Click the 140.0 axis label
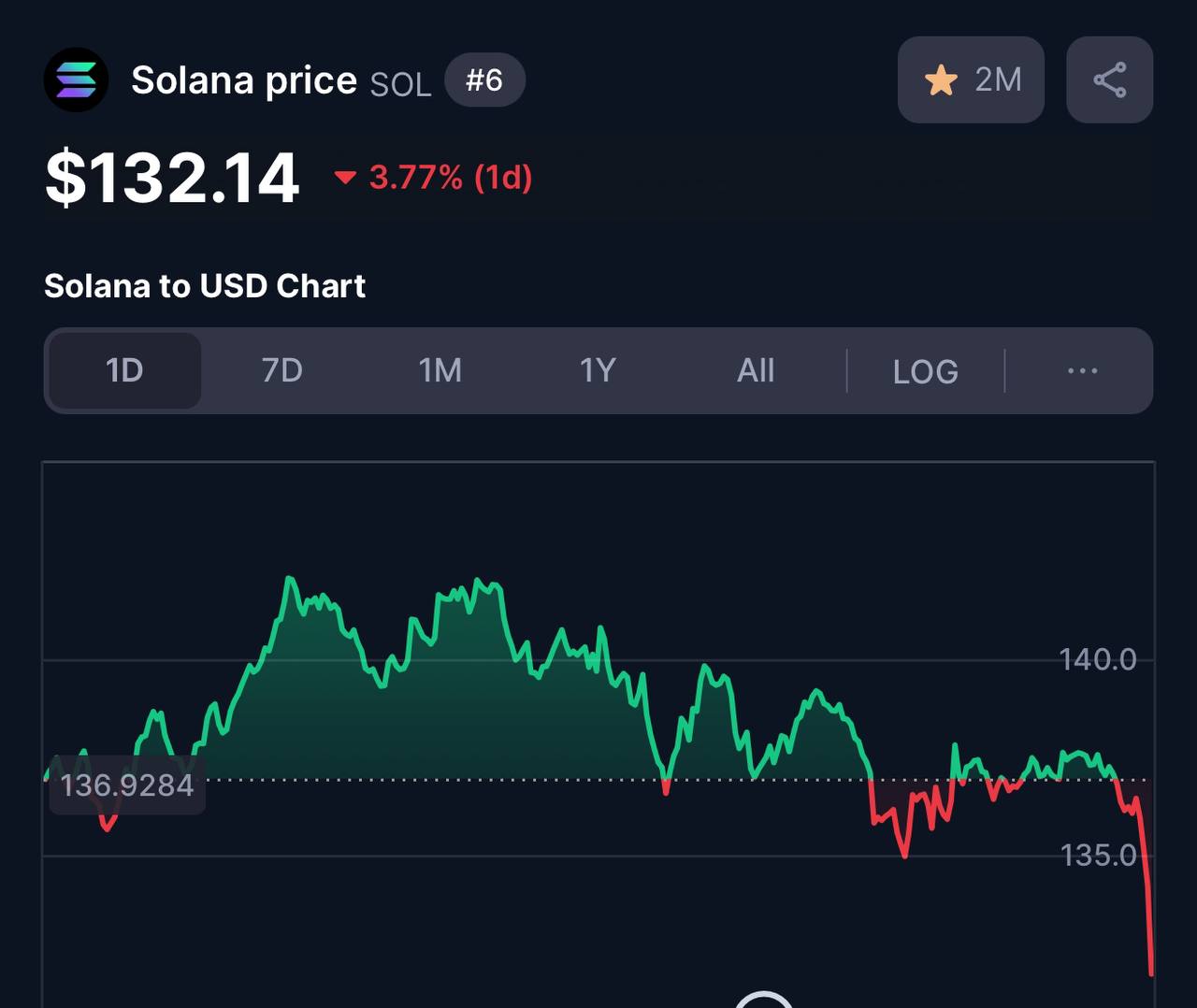1197x1008 pixels. (x=1098, y=659)
